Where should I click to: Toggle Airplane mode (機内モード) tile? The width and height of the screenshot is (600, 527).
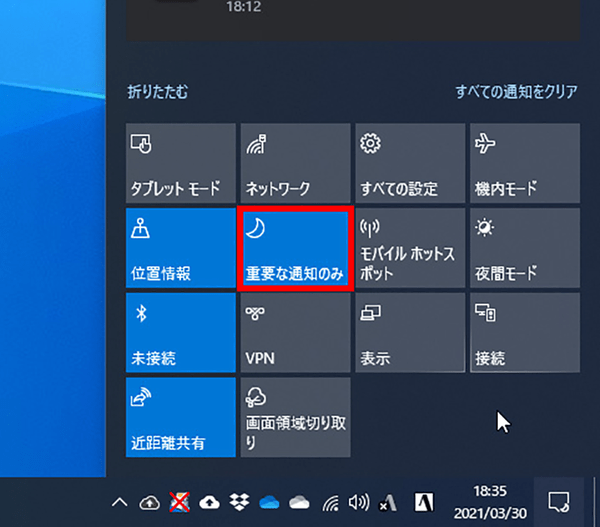(x=525, y=163)
